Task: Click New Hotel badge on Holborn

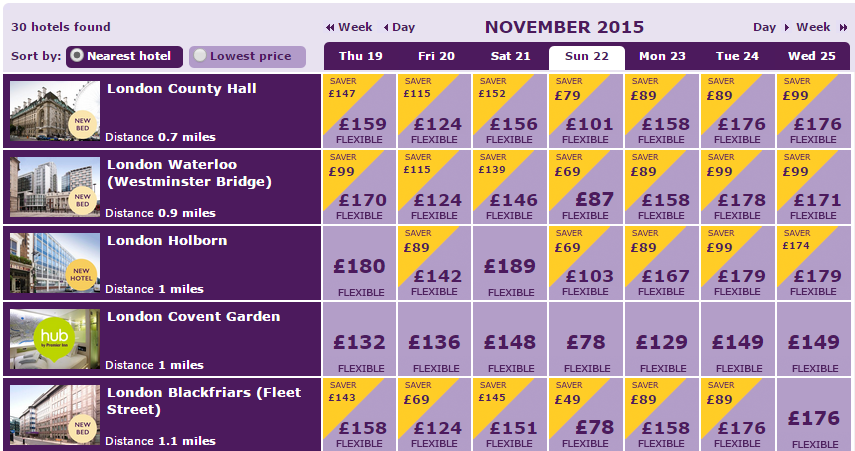Action: tap(81, 274)
